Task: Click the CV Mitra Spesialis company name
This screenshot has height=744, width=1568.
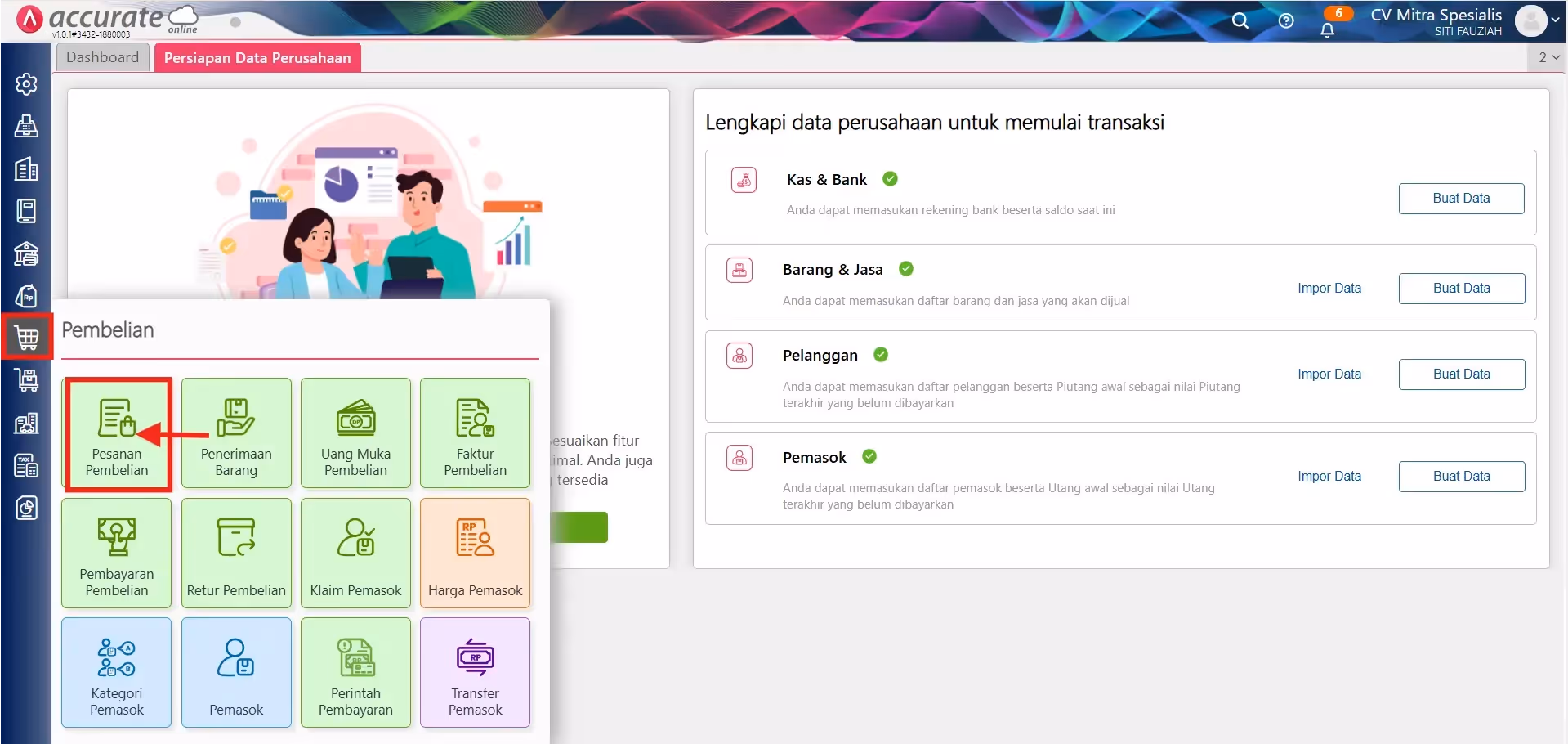Action: coord(1436,15)
